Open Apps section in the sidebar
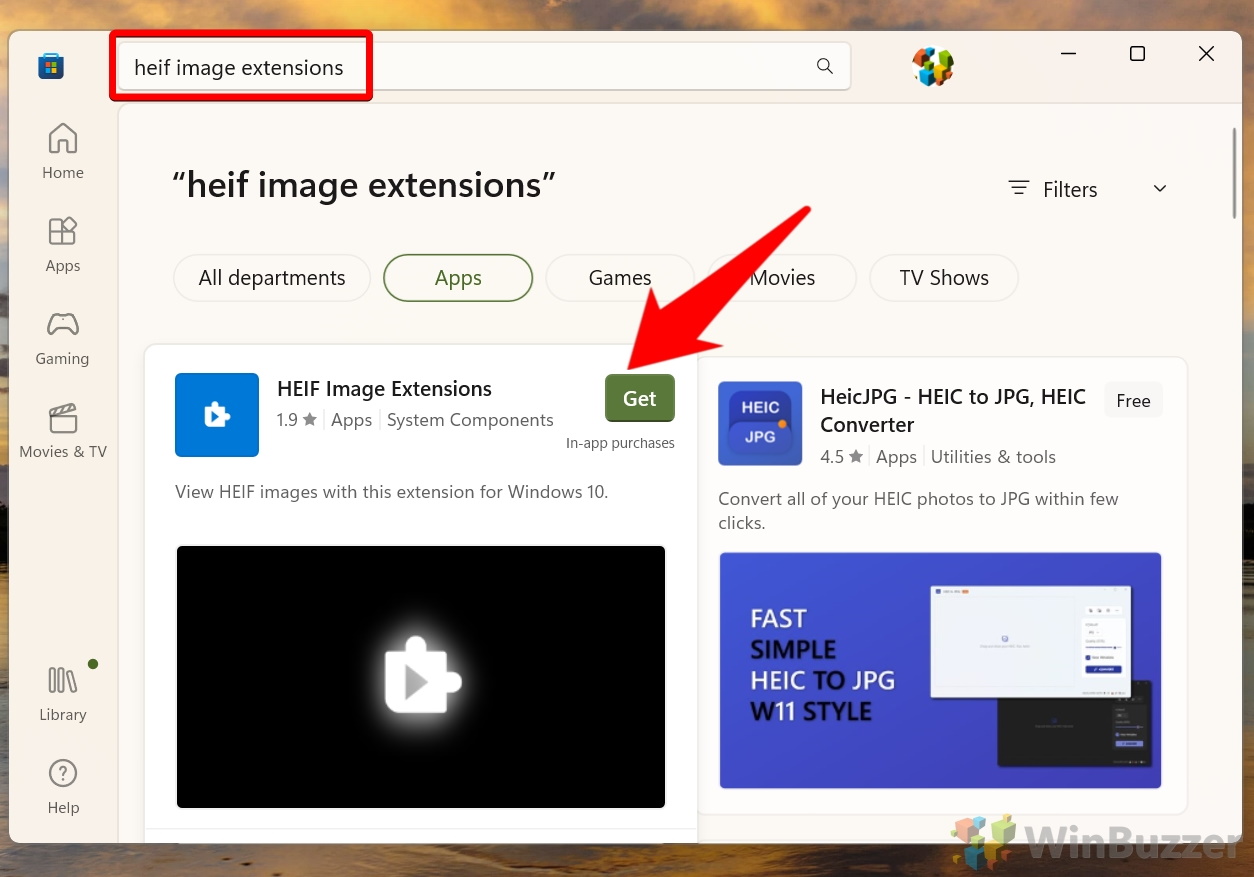 pos(63,245)
